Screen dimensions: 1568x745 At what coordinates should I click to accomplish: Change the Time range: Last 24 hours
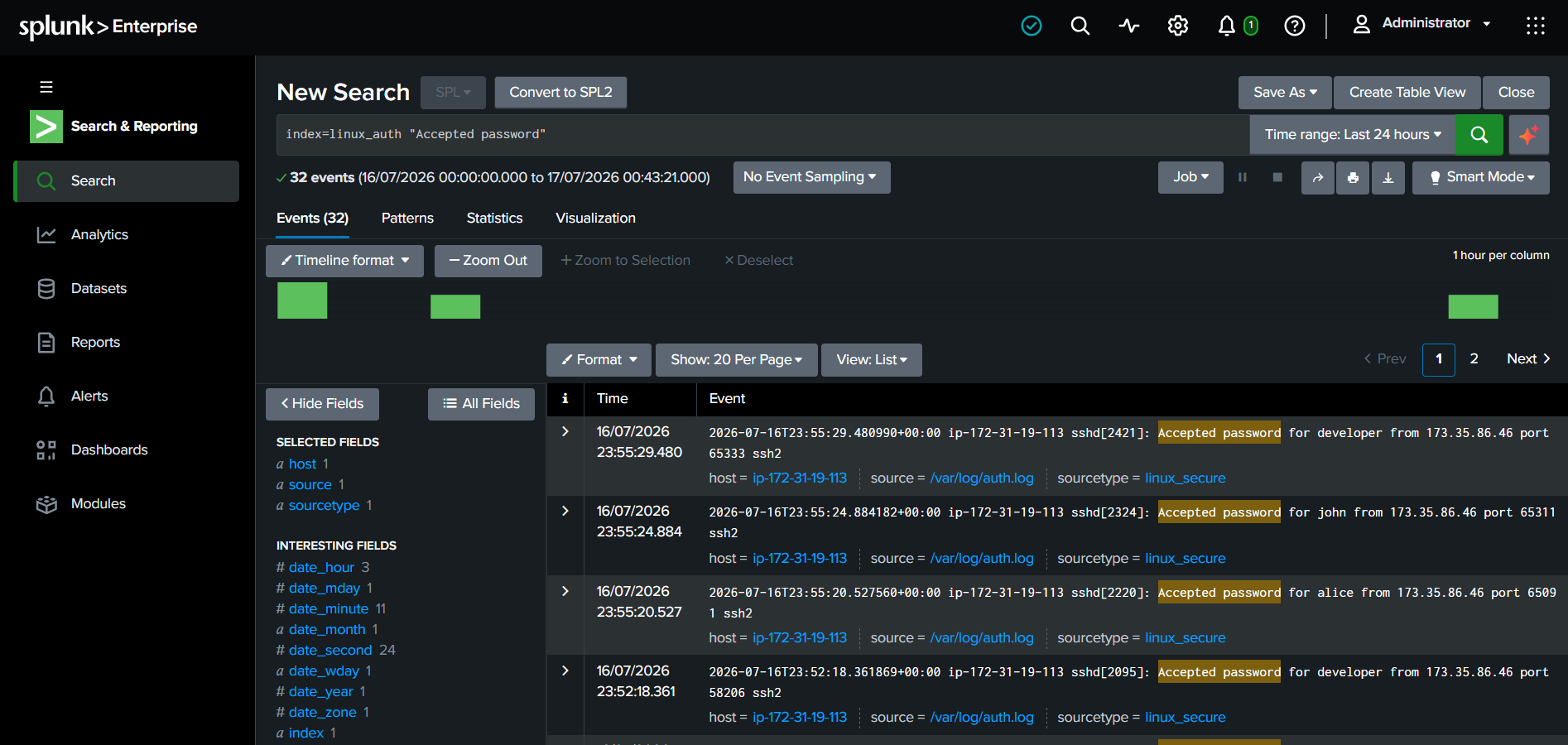(x=1352, y=135)
